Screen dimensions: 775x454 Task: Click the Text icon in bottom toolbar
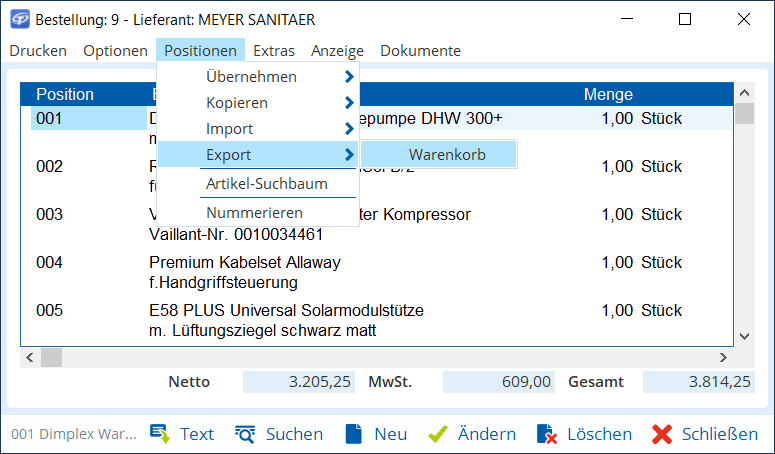point(159,434)
